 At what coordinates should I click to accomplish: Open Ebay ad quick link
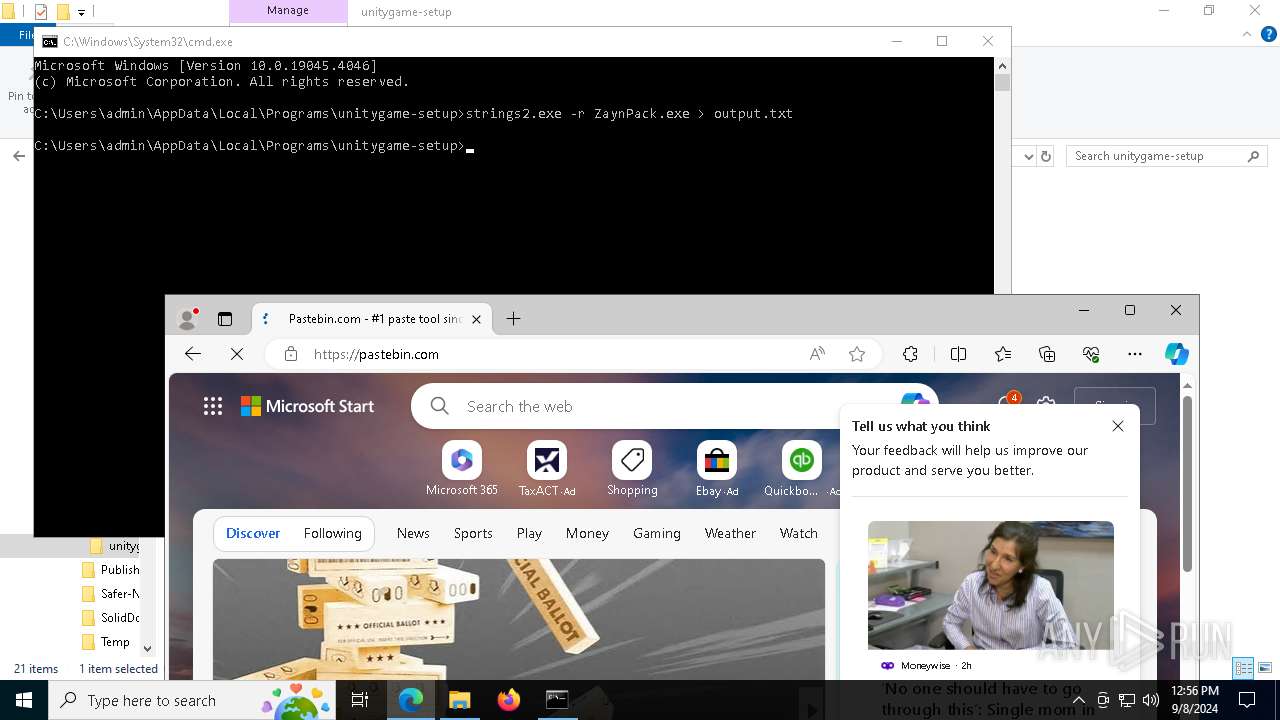click(717, 469)
